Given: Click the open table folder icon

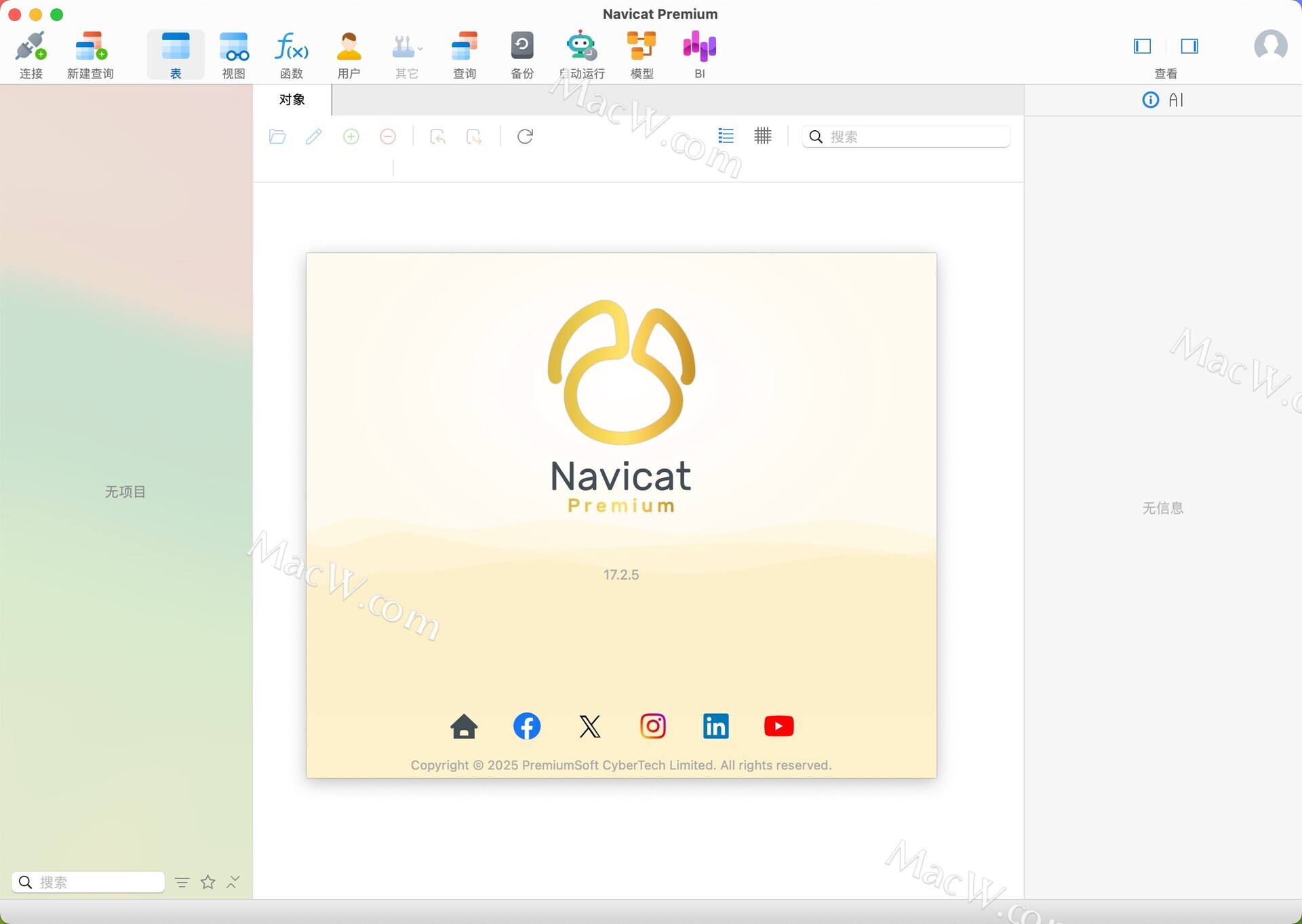Looking at the screenshot, I should 277,137.
